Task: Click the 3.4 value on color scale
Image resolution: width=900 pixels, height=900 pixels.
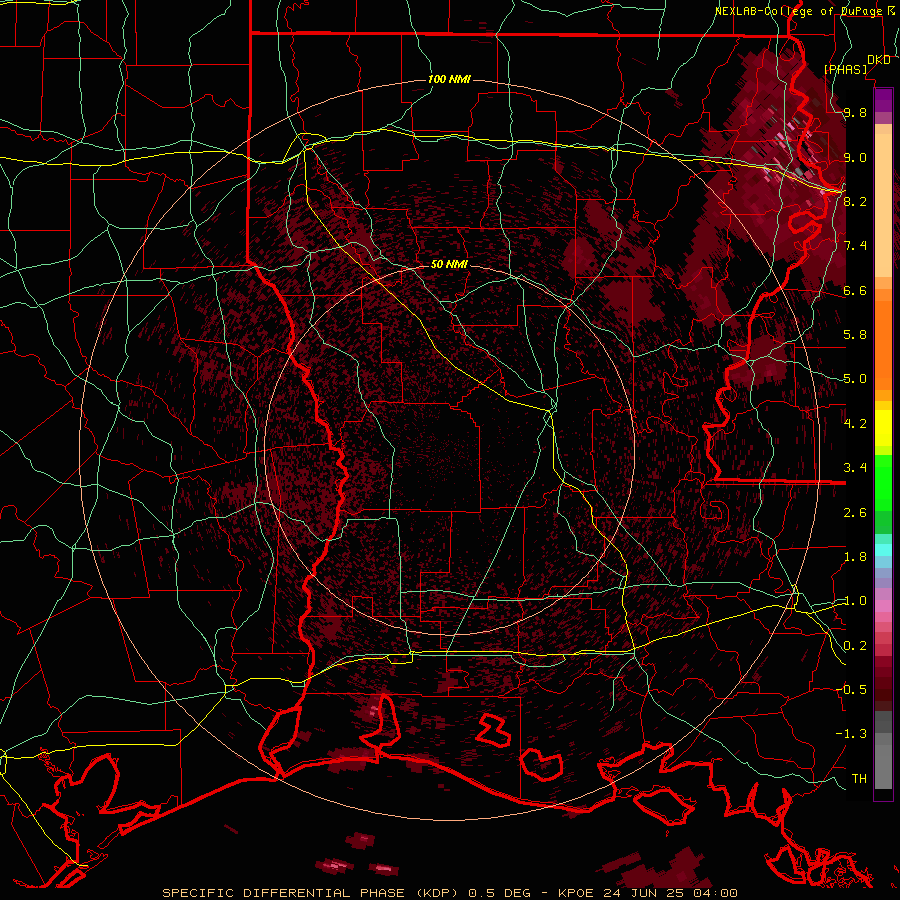Action: coord(855,468)
